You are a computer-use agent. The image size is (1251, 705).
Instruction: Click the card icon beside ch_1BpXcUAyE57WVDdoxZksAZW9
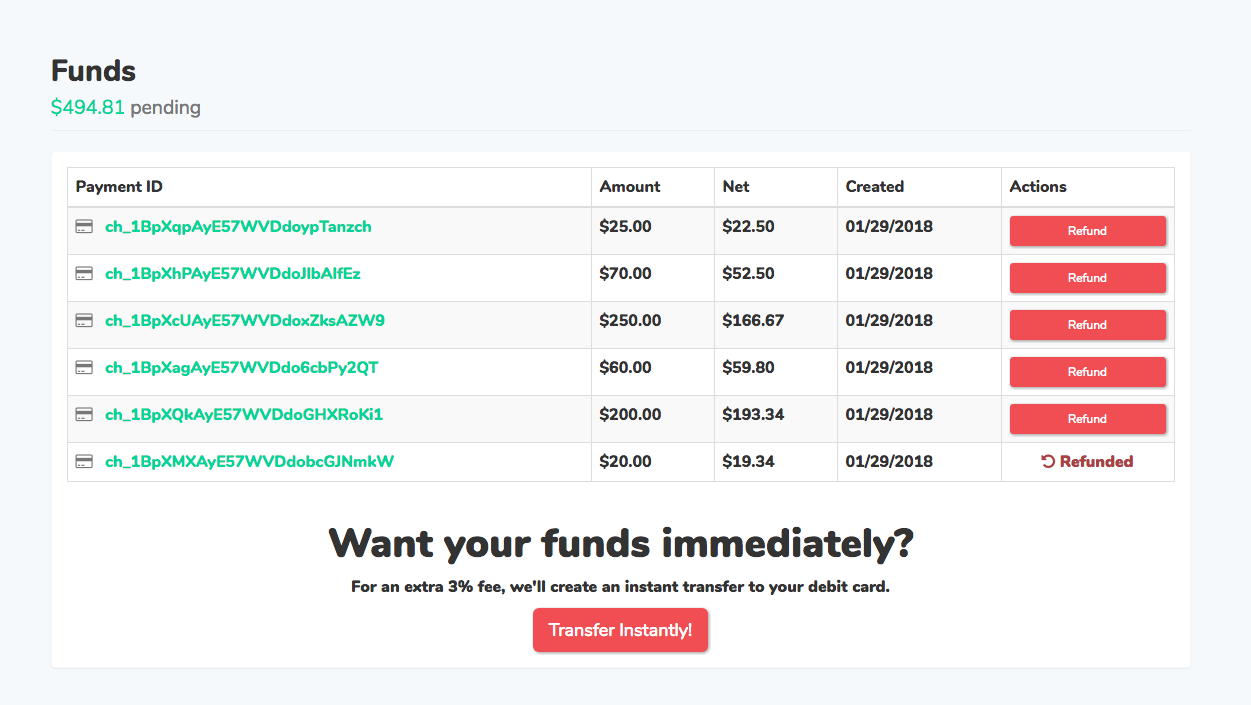click(x=85, y=321)
